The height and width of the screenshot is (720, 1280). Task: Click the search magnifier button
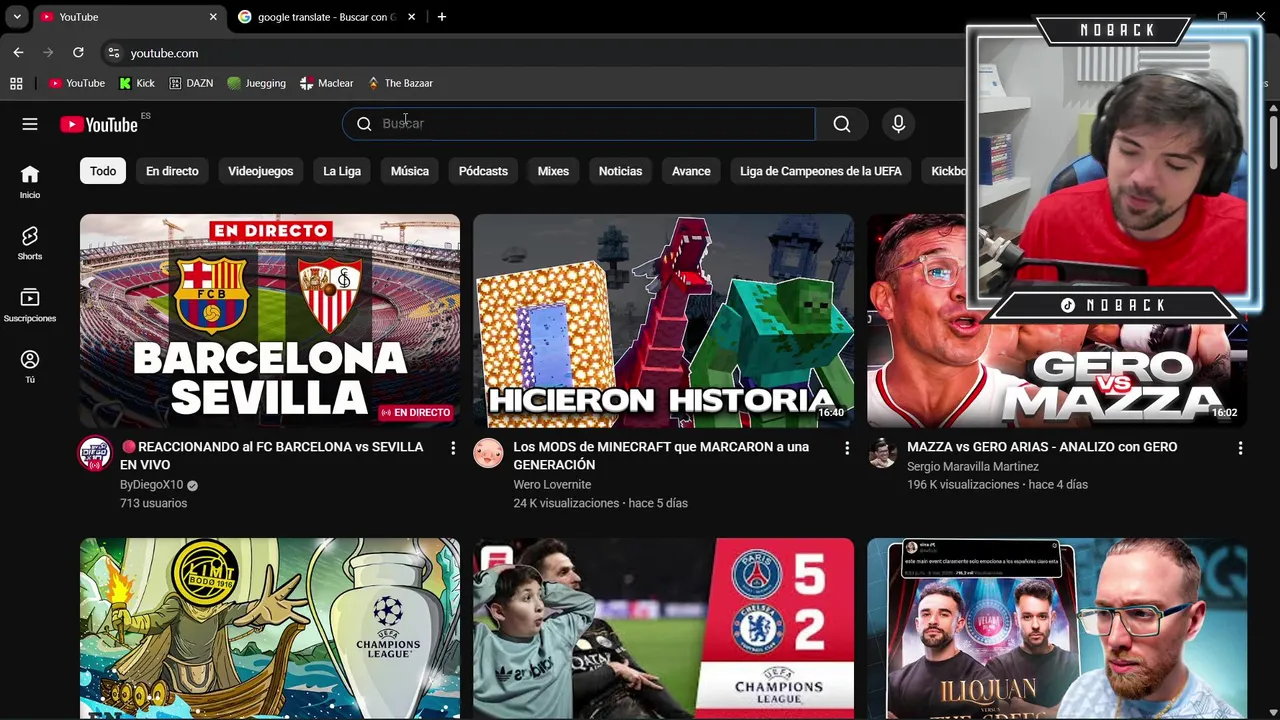point(842,124)
